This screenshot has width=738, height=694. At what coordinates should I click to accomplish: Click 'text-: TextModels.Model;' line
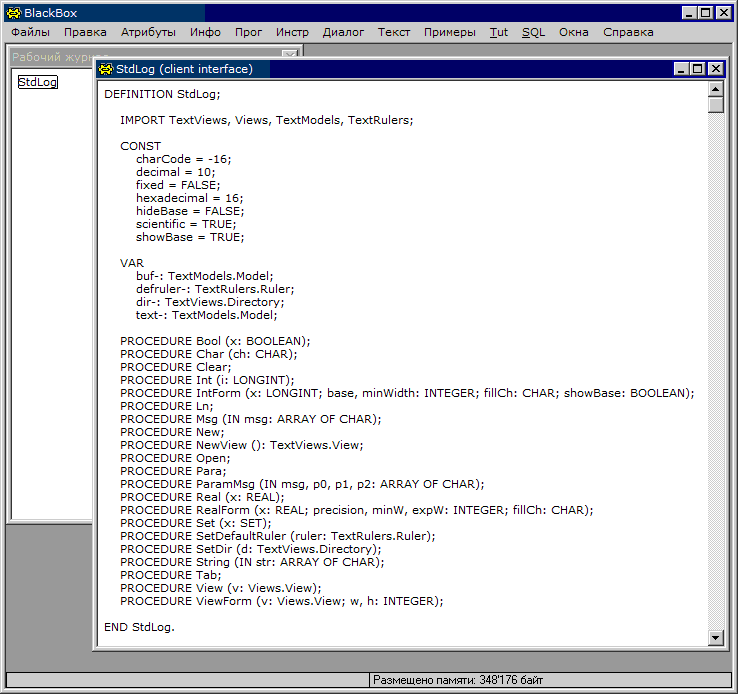pyautogui.click(x=207, y=315)
